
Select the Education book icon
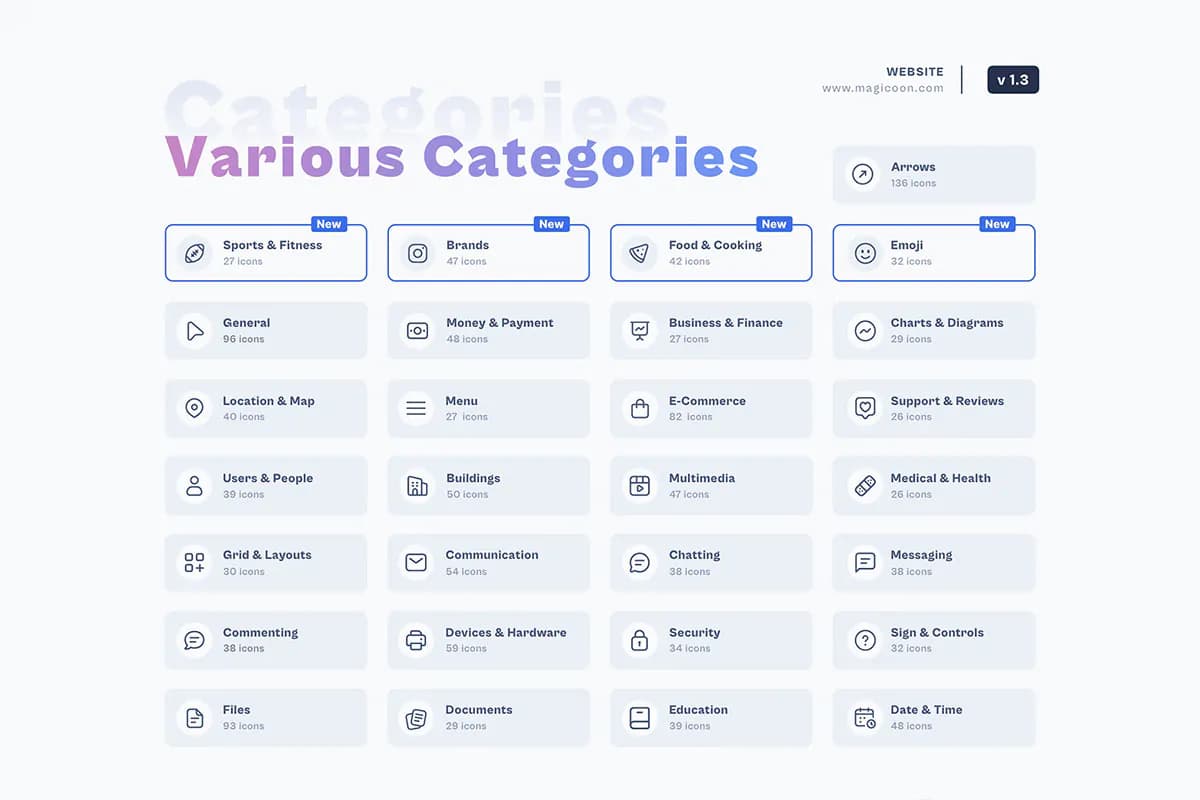(640, 718)
